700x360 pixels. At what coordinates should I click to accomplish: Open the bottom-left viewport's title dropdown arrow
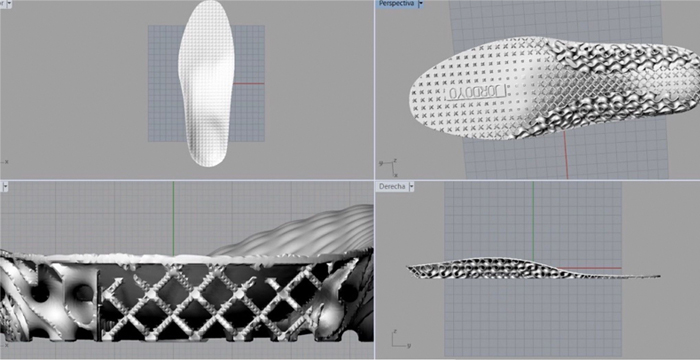(6, 187)
